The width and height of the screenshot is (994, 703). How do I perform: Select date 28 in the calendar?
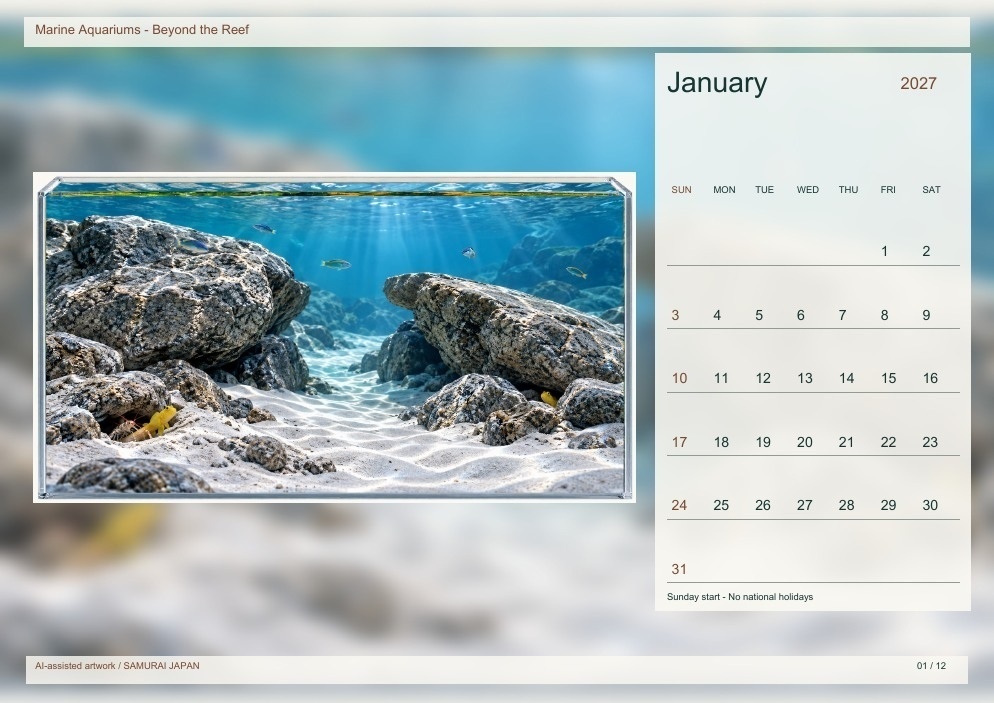847,505
